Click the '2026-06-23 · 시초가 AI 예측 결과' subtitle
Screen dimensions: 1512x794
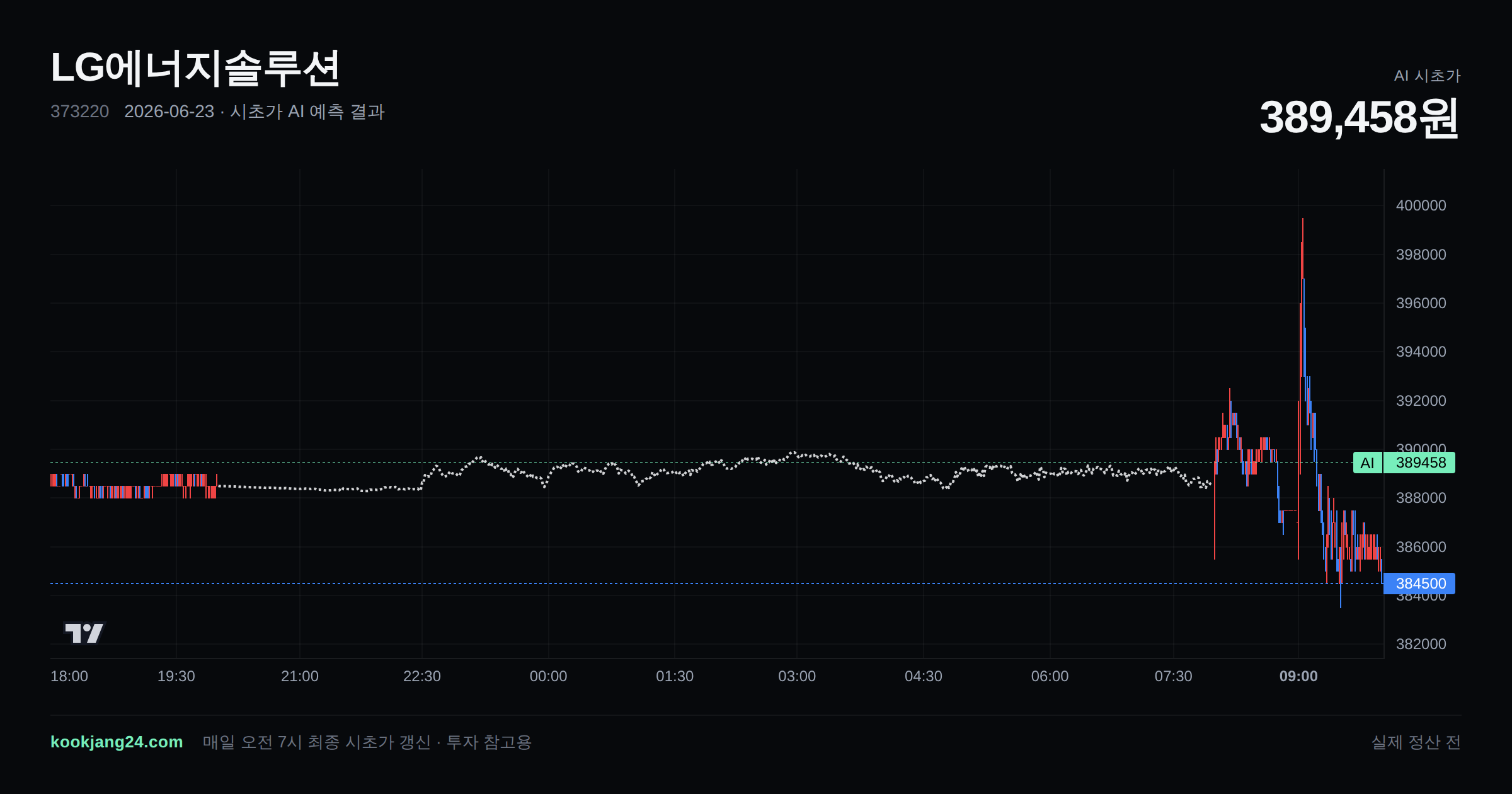click(x=255, y=112)
